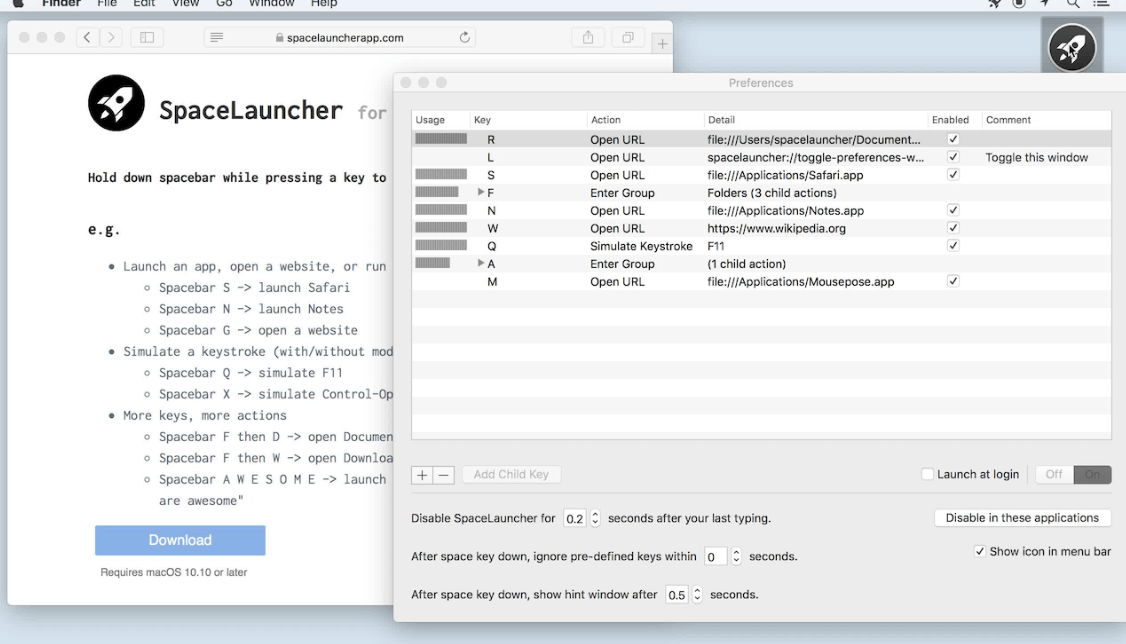Expand the A key group
Viewport: 1126px width, 644px height.
click(x=480, y=263)
